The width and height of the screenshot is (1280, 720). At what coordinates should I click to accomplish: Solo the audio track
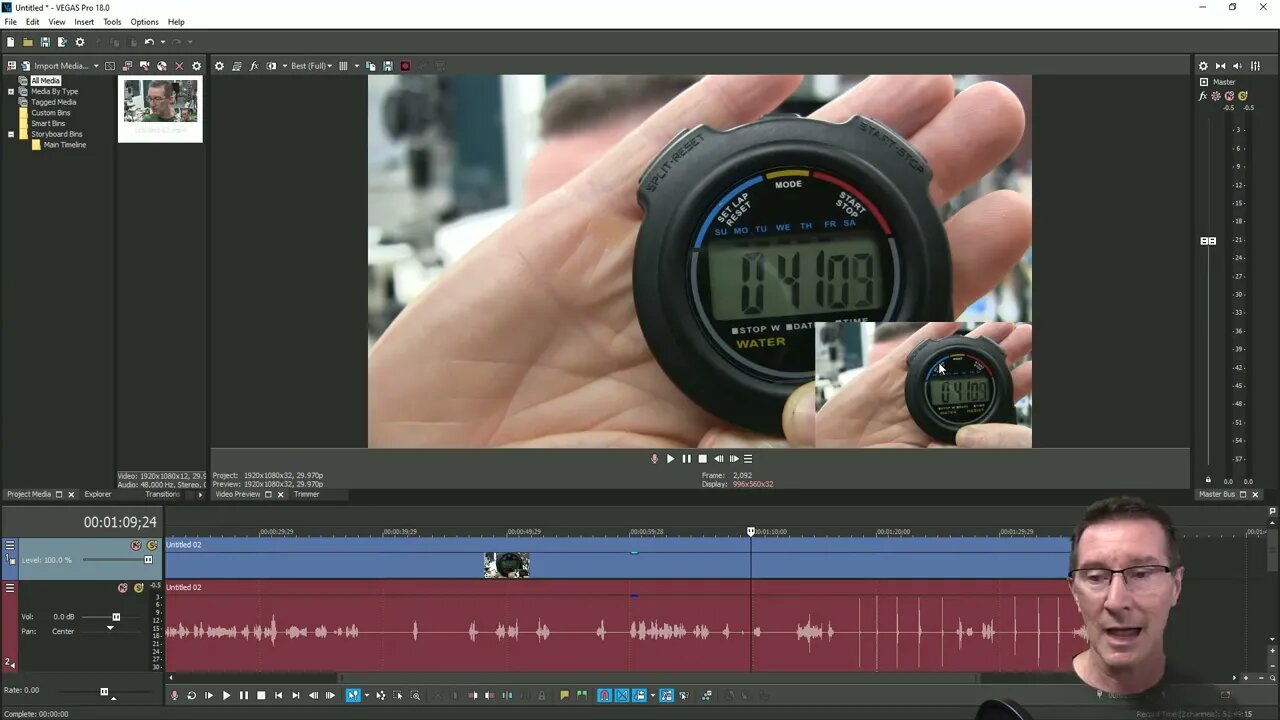click(139, 587)
